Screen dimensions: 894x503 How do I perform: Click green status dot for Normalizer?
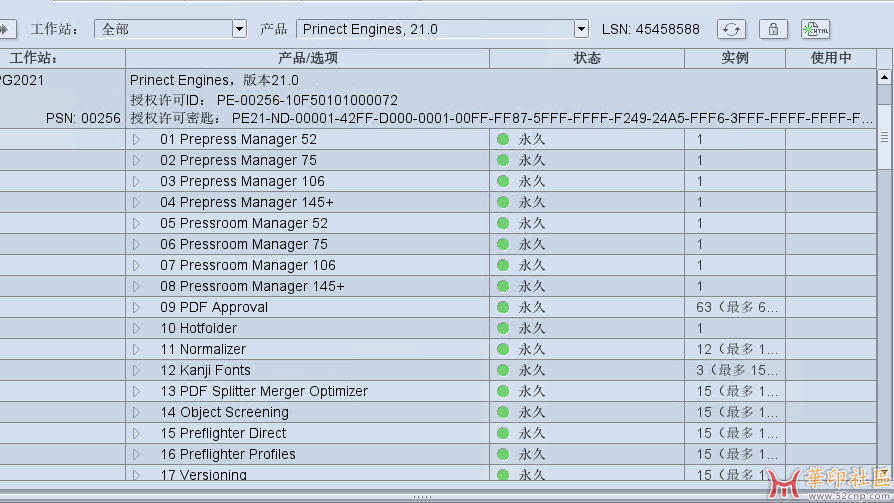click(503, 349)
